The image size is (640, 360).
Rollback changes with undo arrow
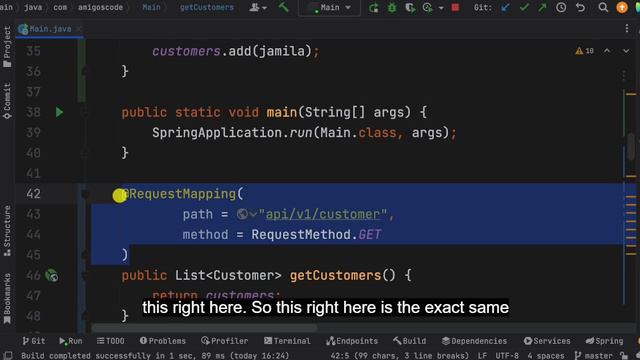[580, 7]
